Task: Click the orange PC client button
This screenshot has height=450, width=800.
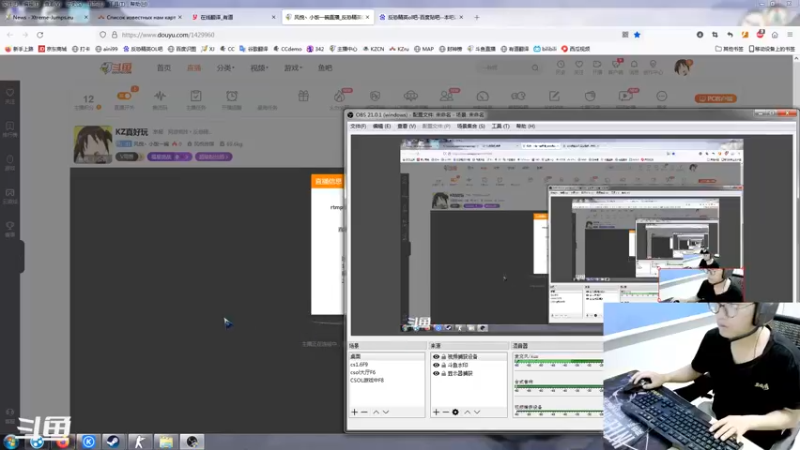Action: [715, 98]
